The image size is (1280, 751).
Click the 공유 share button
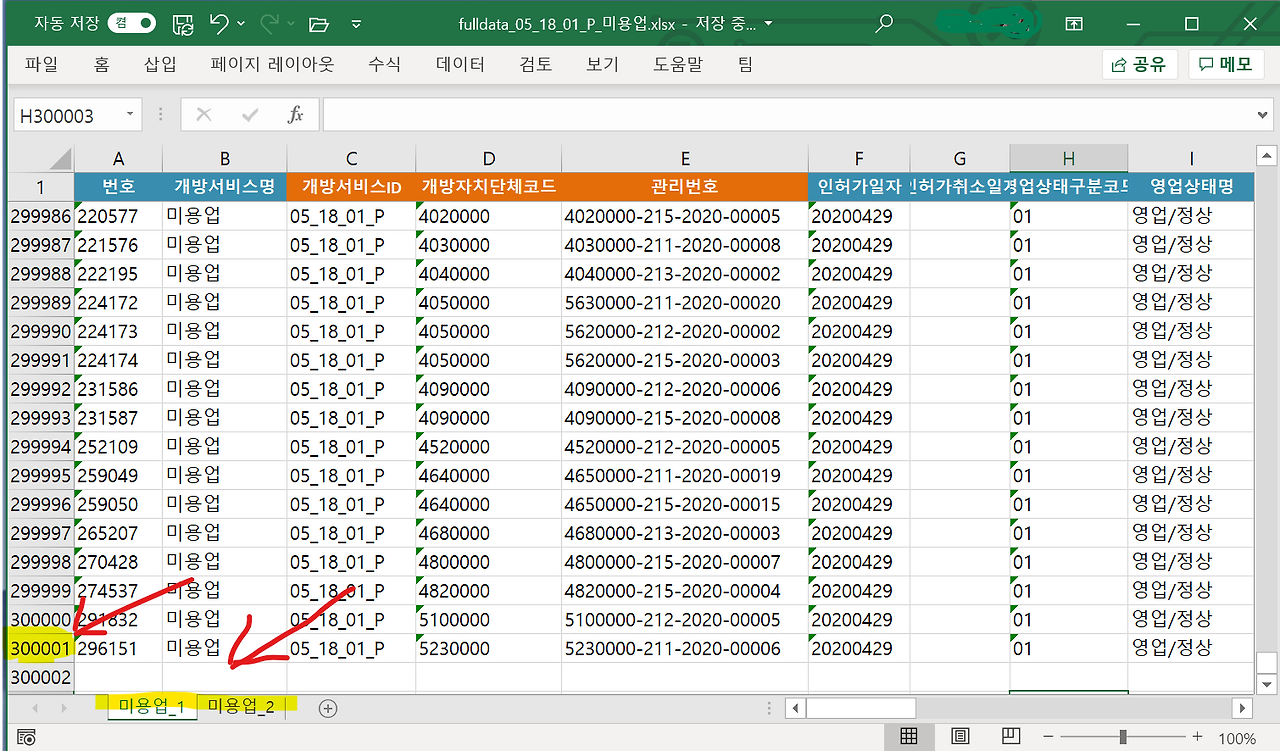coord(1140,65)
